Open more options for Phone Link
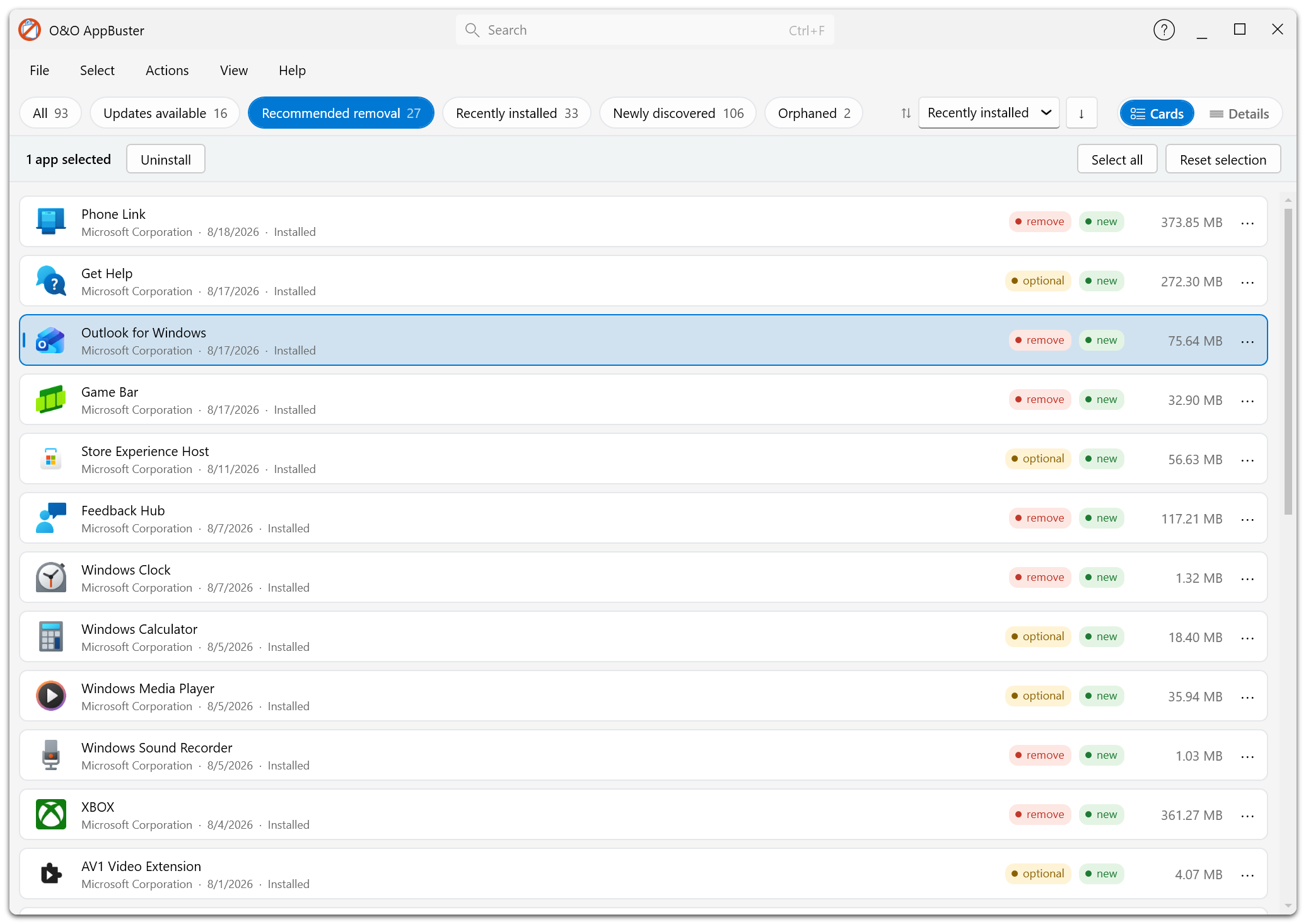The image size is (1306, 924). coord(1247,223)
